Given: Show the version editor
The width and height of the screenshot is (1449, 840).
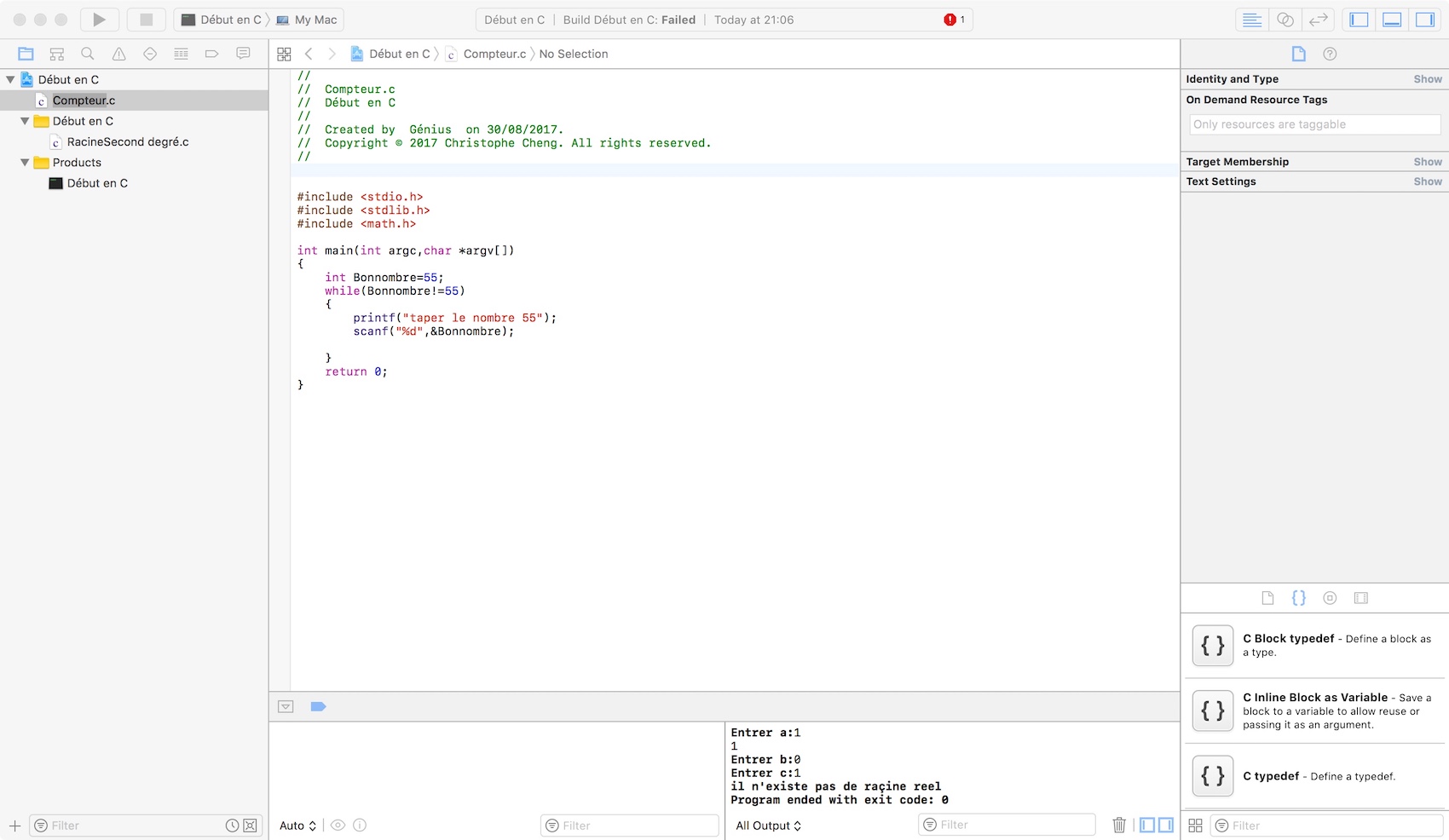Looking at the screenshot, I should tap(1319, 20).
